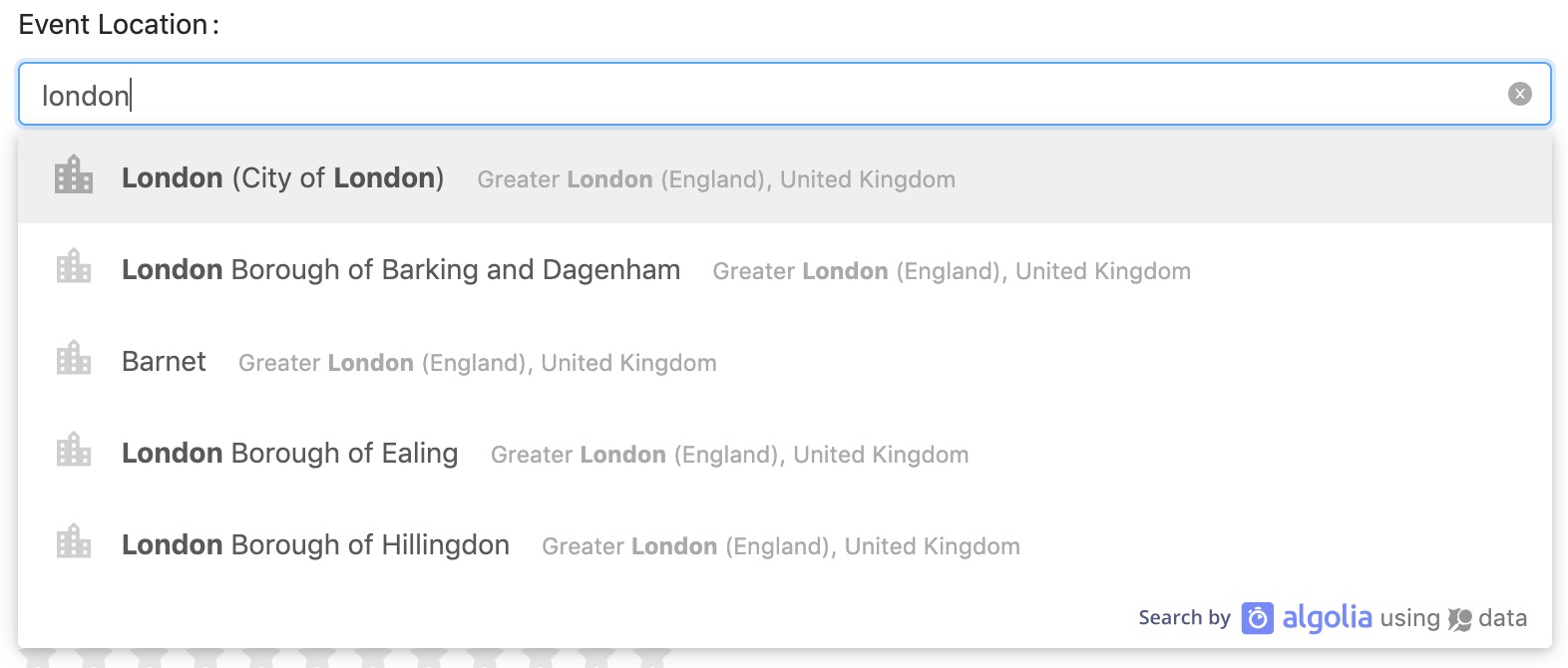This screenshot has height=668, width=1568.
Task: Click the building icon next to Ealing result
Action: (x=74, y=450)
